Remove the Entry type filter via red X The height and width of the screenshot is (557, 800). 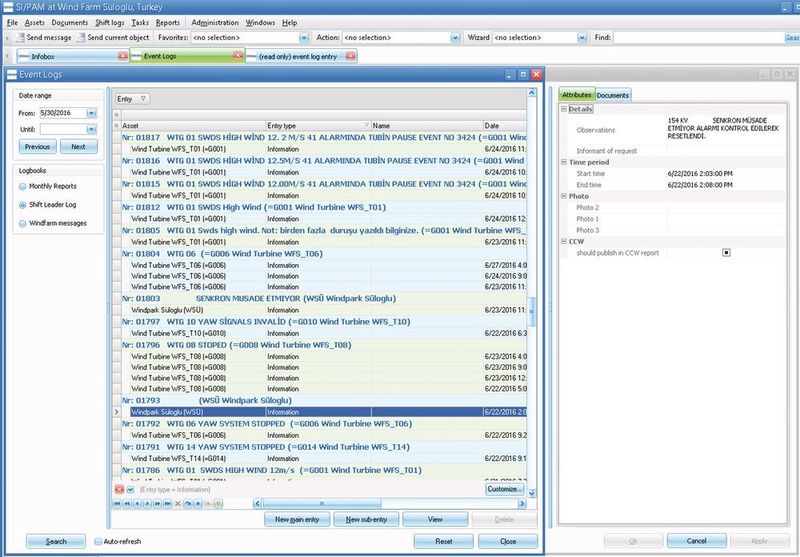(119, 489)
